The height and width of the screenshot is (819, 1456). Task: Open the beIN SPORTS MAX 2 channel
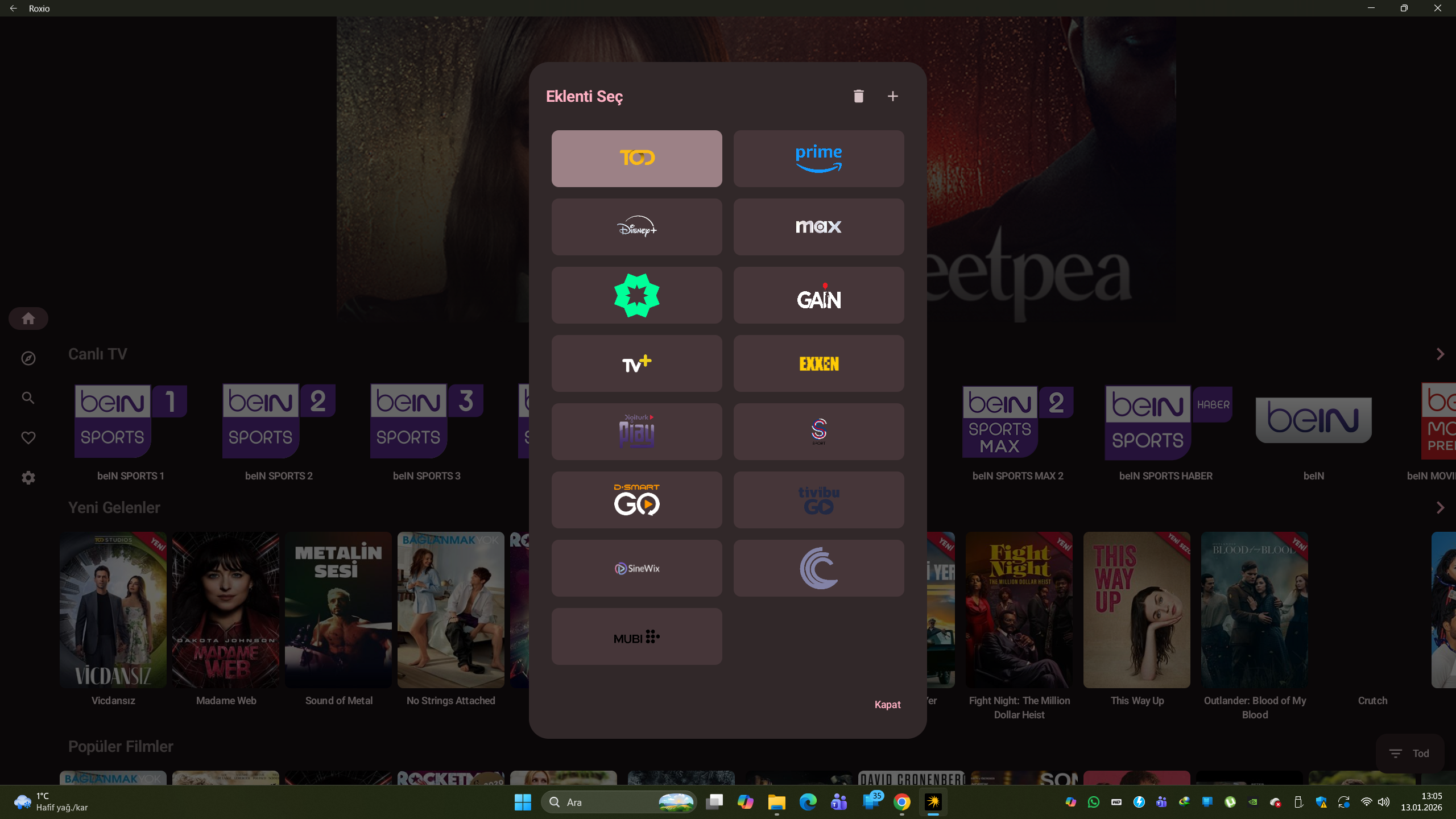pyautogui.click(x=1018, y=421)
